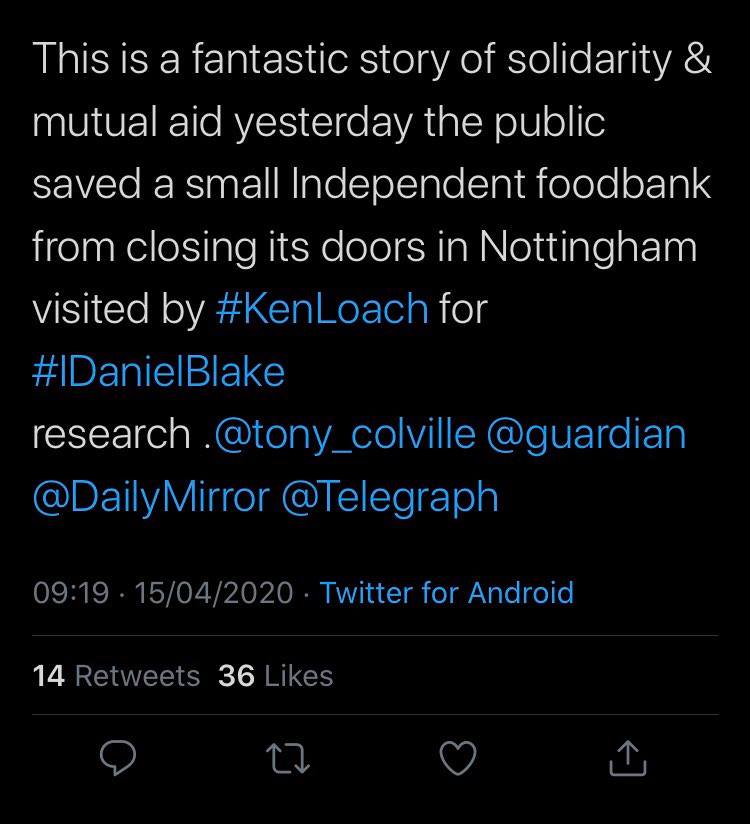
Task: Like the tweet with the heart icon
Action: 459,761
